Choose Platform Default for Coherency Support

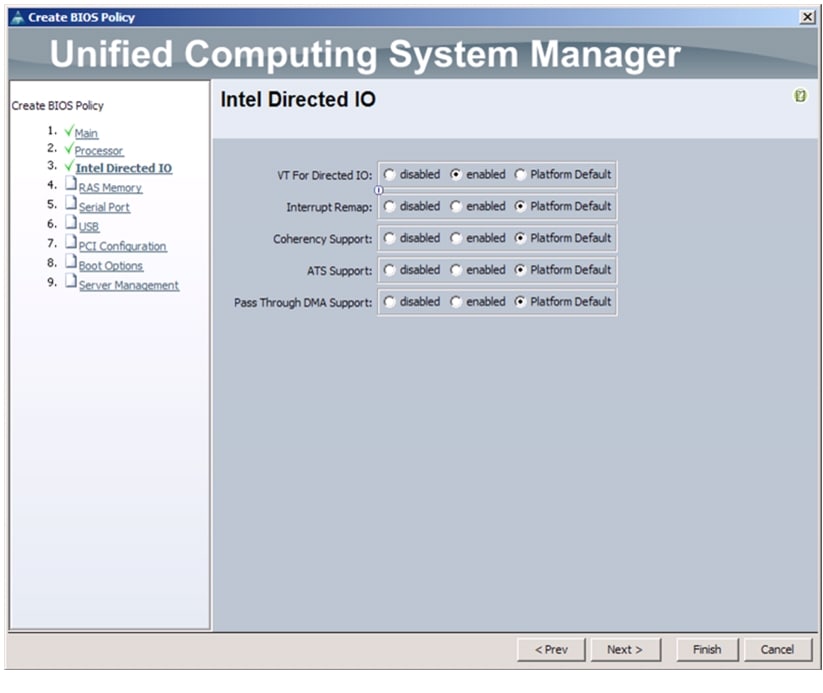(520, 238)
